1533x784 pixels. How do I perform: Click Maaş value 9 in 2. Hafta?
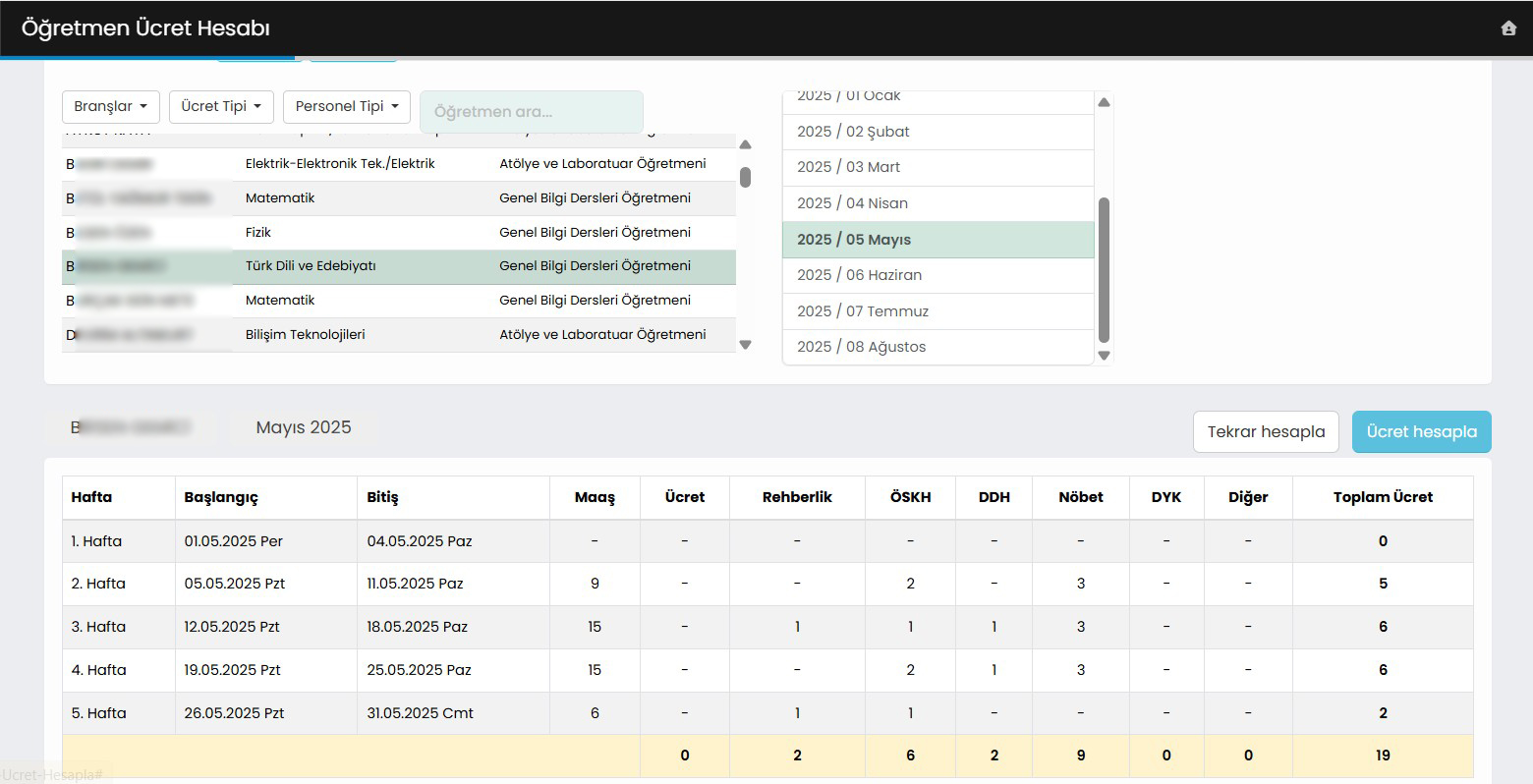pyautogui.click(x=595, y=584)
